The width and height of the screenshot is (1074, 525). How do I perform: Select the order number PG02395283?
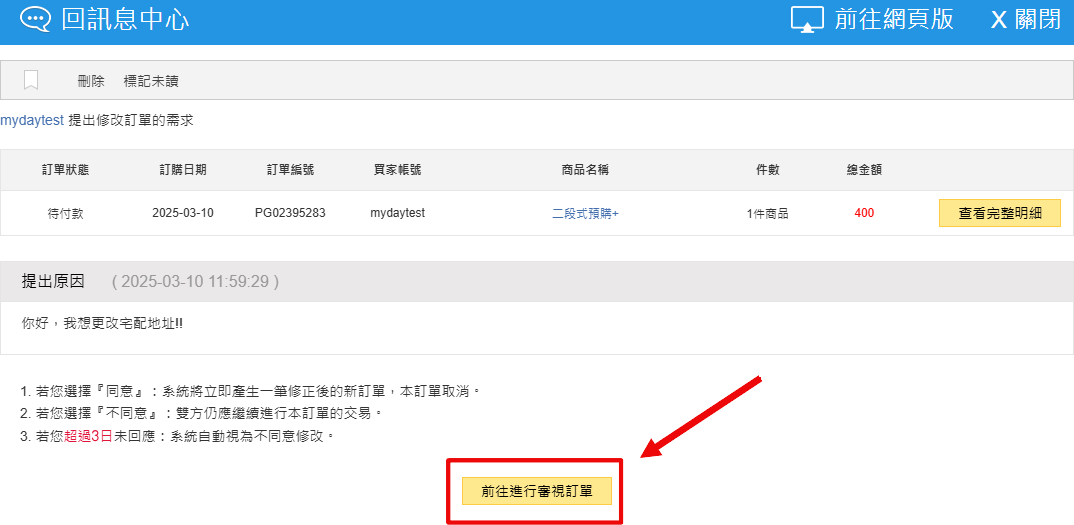coord(290,213)
